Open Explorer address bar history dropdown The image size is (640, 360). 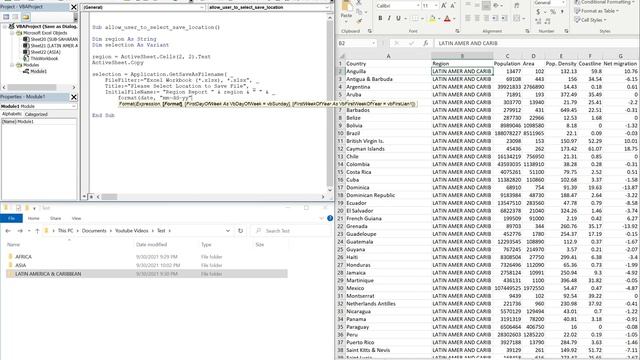tap(228, 231)
